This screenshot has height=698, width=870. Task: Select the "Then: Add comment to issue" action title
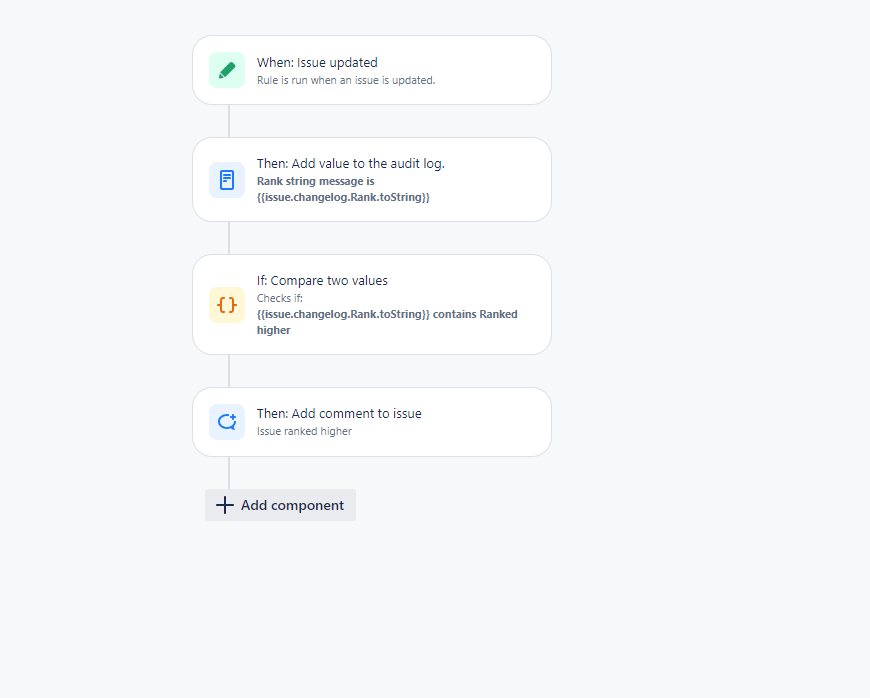[339, 414]
